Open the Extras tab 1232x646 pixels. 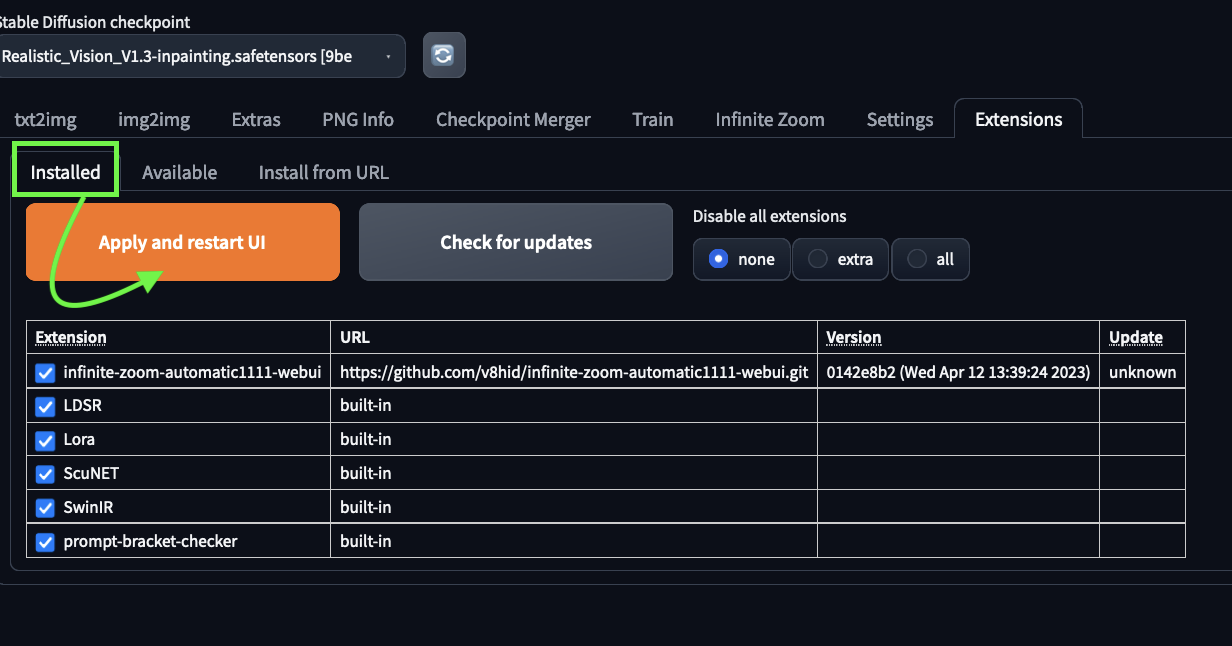[x=256, y=119]
